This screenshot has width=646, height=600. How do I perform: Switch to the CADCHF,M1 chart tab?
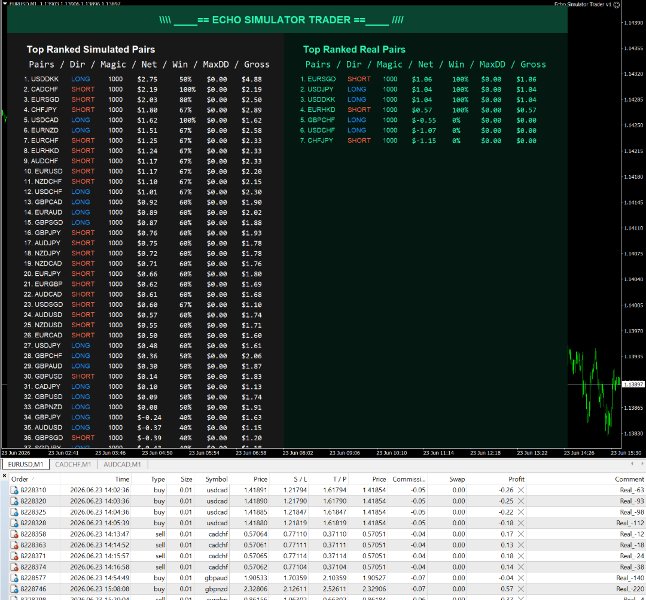coord(73,464)
